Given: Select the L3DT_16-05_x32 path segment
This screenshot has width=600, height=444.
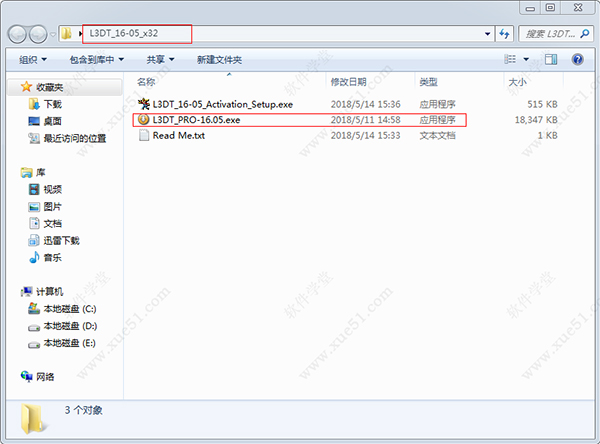Looking at the screenshot, I should [124, 33].
